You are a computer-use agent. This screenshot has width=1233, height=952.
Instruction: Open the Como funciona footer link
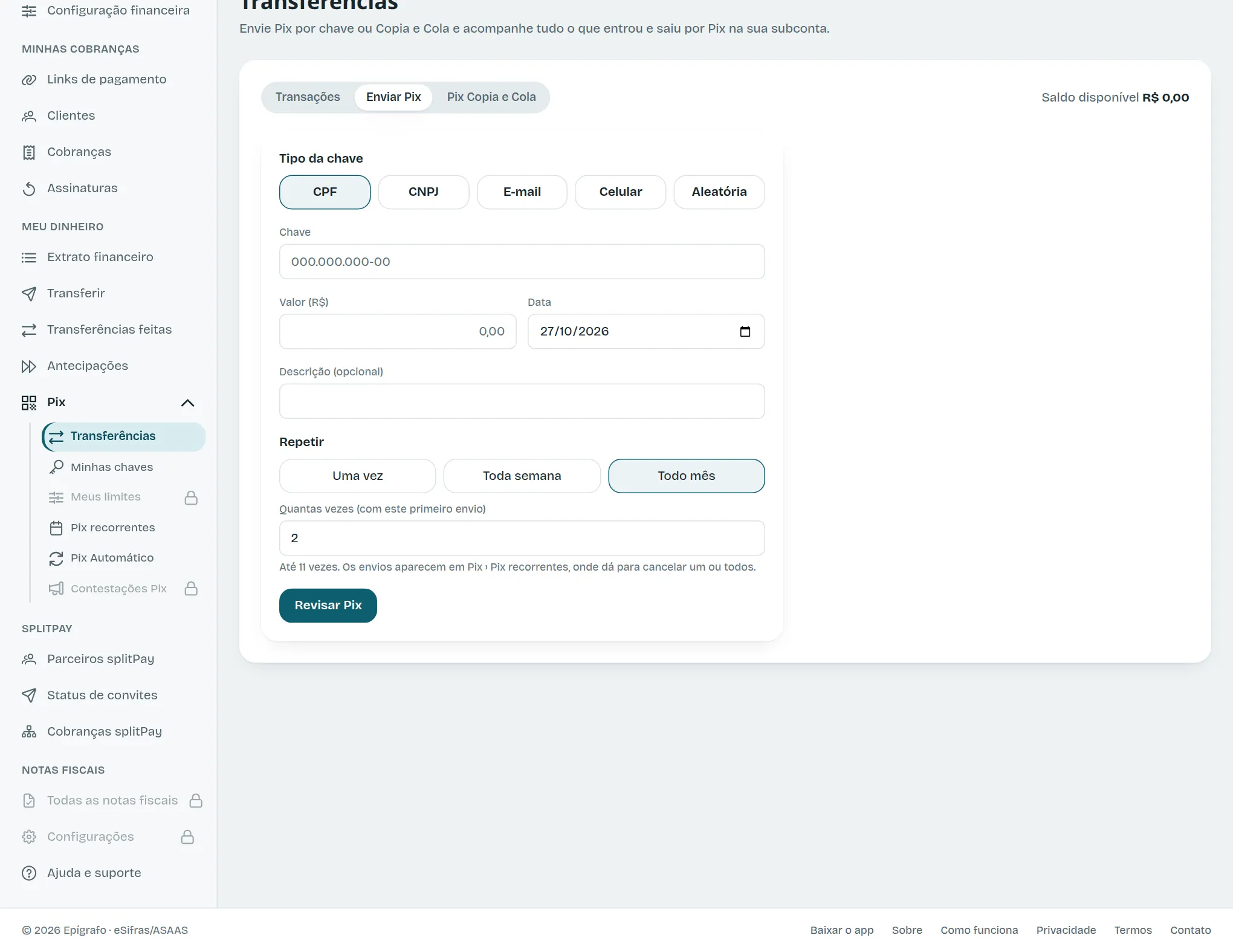(979, 930)
